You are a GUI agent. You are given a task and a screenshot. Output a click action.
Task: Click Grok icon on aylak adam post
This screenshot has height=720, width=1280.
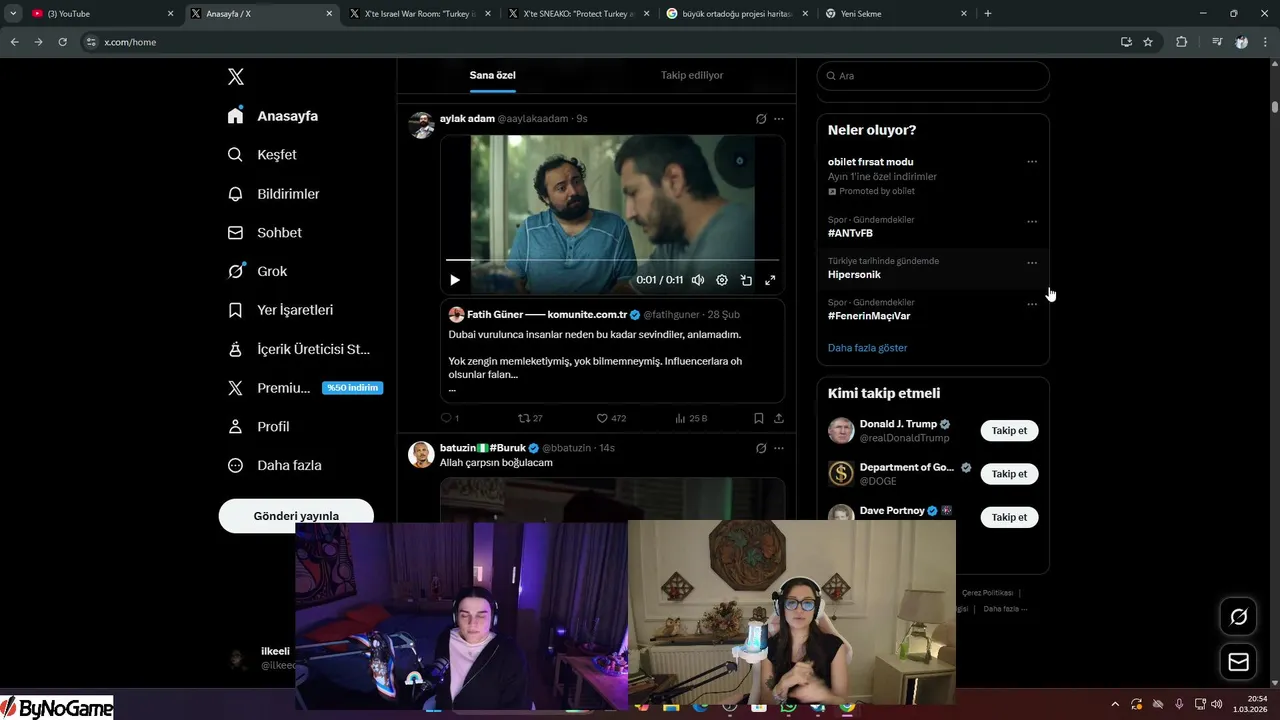[761, 119]
